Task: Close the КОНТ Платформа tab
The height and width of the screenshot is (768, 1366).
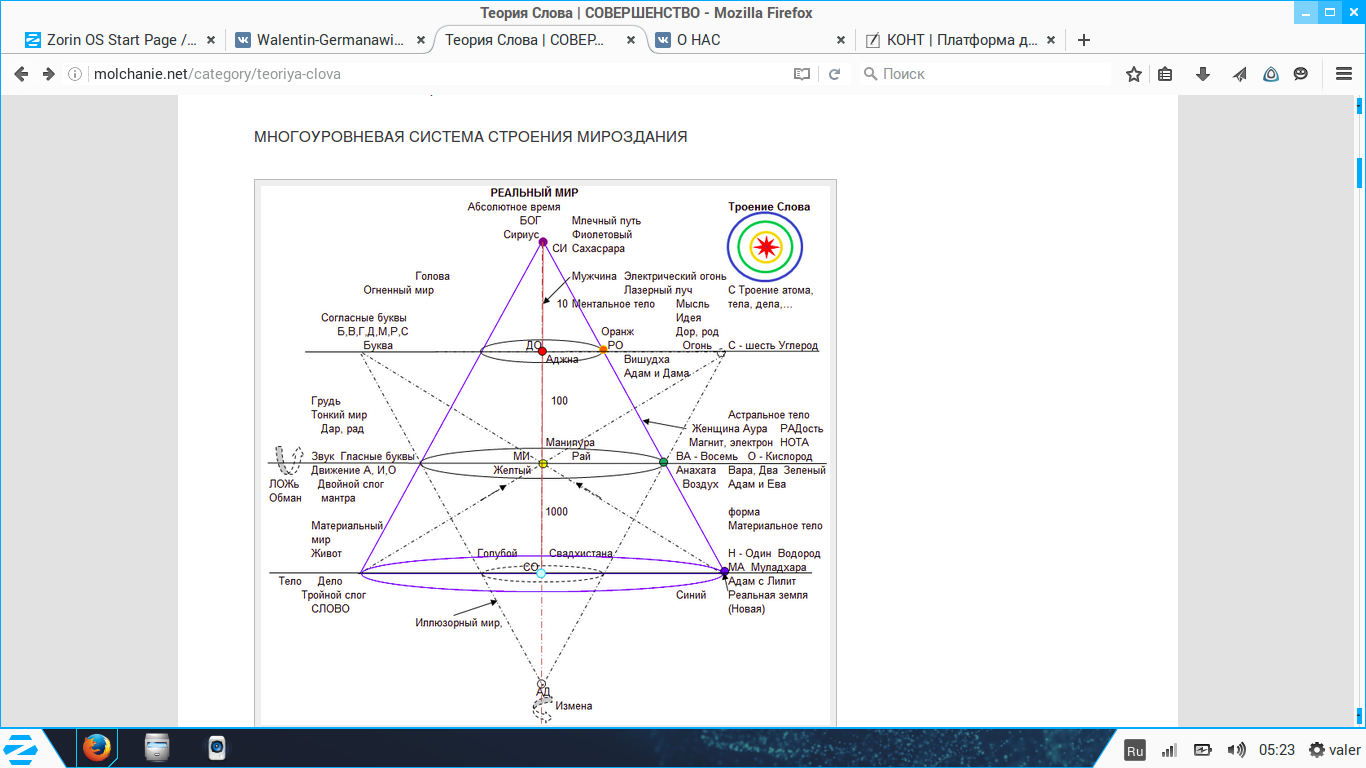Action: click(1051, 40)
